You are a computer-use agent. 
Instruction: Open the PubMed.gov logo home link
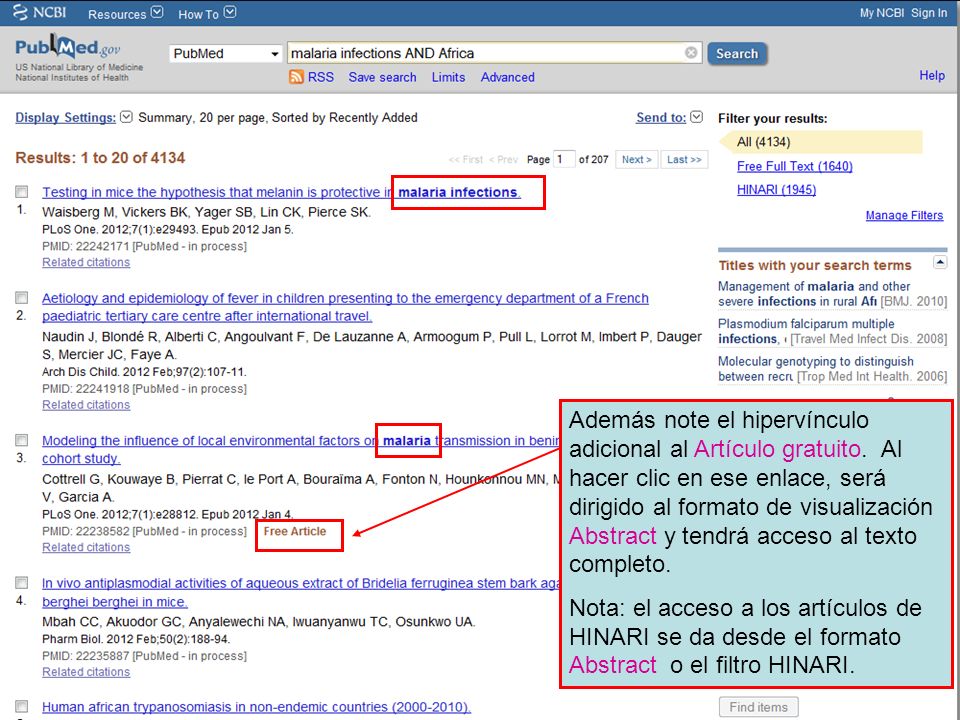(67, 47)
